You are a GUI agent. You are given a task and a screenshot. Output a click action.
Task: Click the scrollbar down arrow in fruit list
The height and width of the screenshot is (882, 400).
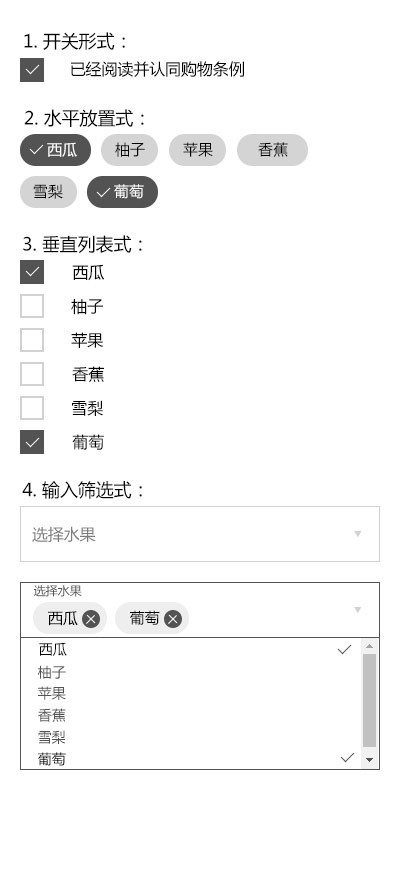tap(370, 759)
